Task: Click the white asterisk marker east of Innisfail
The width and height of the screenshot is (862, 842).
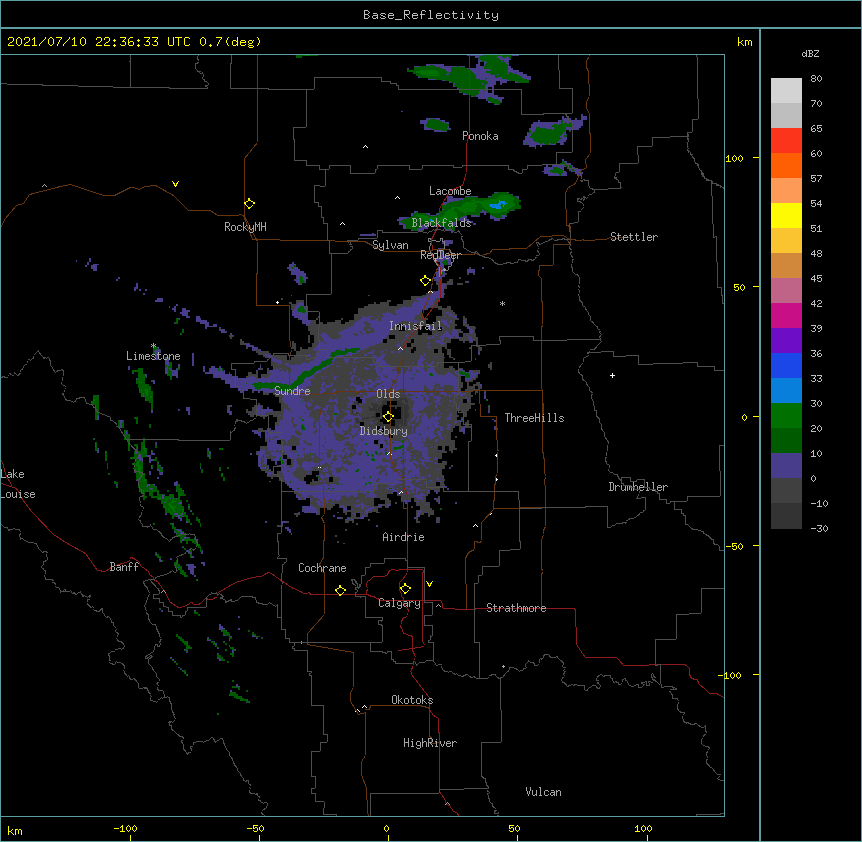Action: click(502, 303)
